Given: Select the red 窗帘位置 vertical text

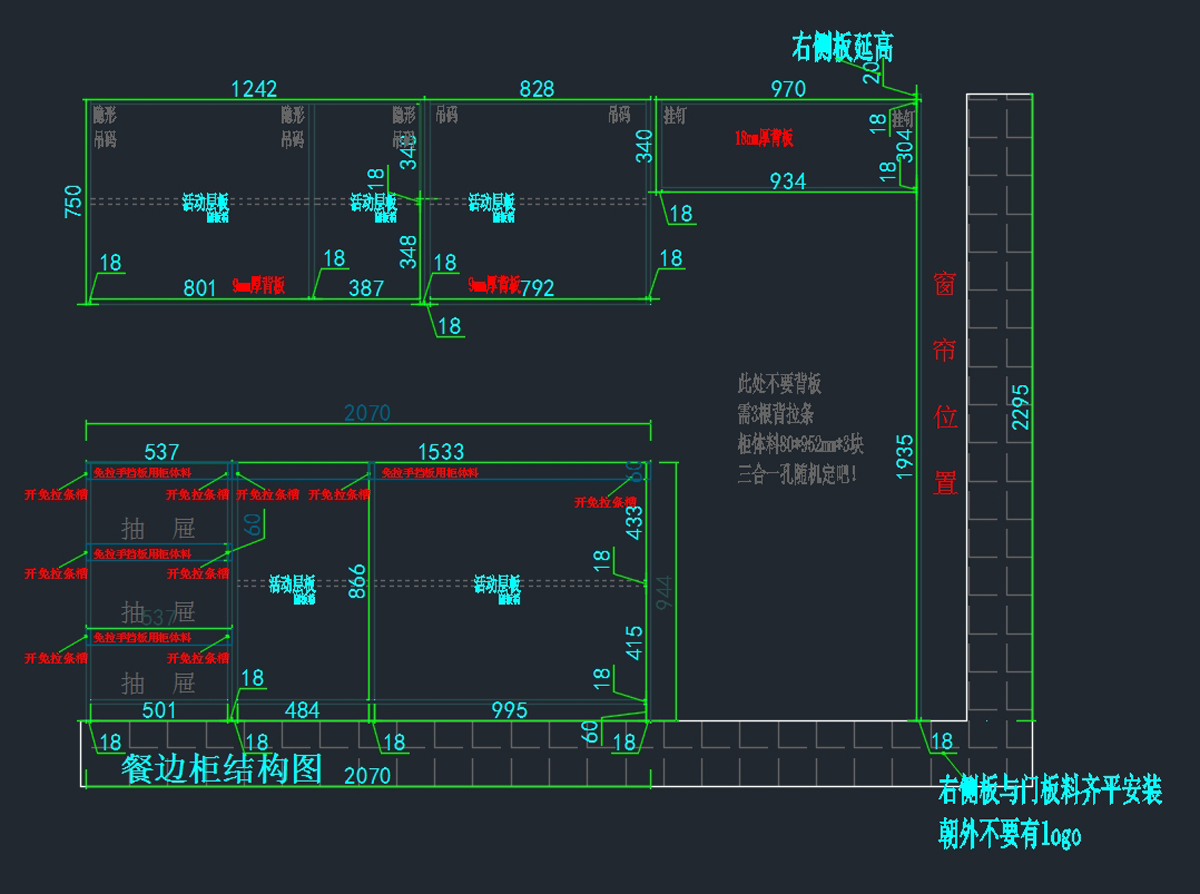Looking at the screenshot, I should coord(945,383).
